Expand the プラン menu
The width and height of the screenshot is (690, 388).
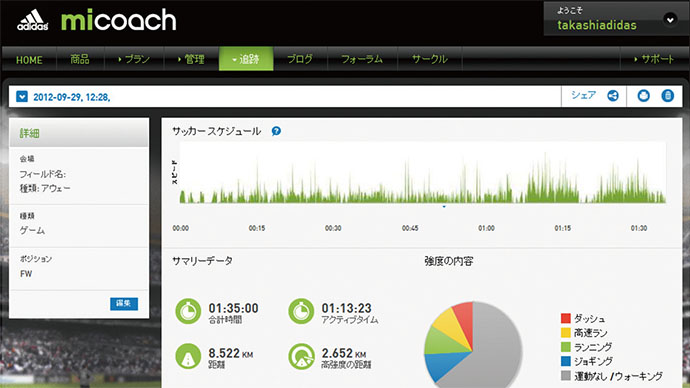pos(134,59)
